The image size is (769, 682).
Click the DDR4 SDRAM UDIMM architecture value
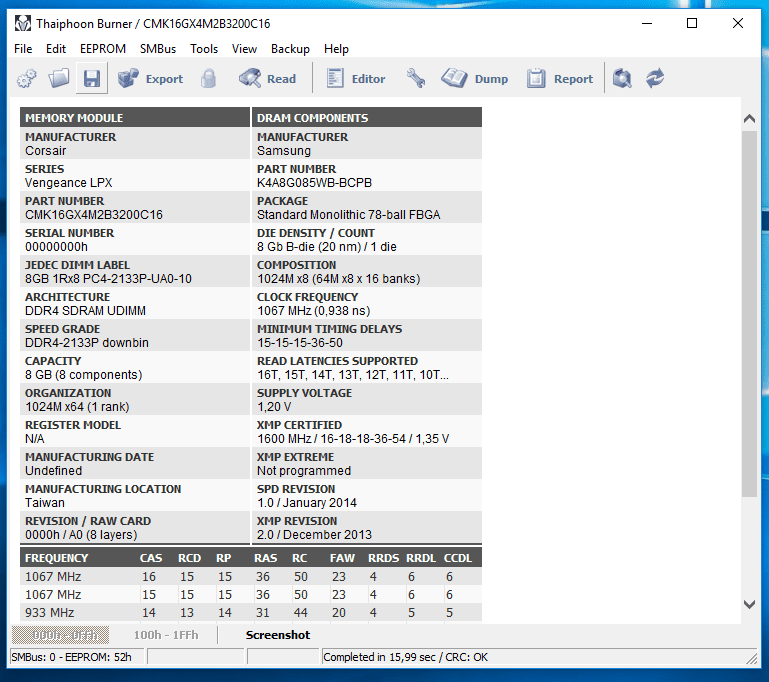[85, 311]
